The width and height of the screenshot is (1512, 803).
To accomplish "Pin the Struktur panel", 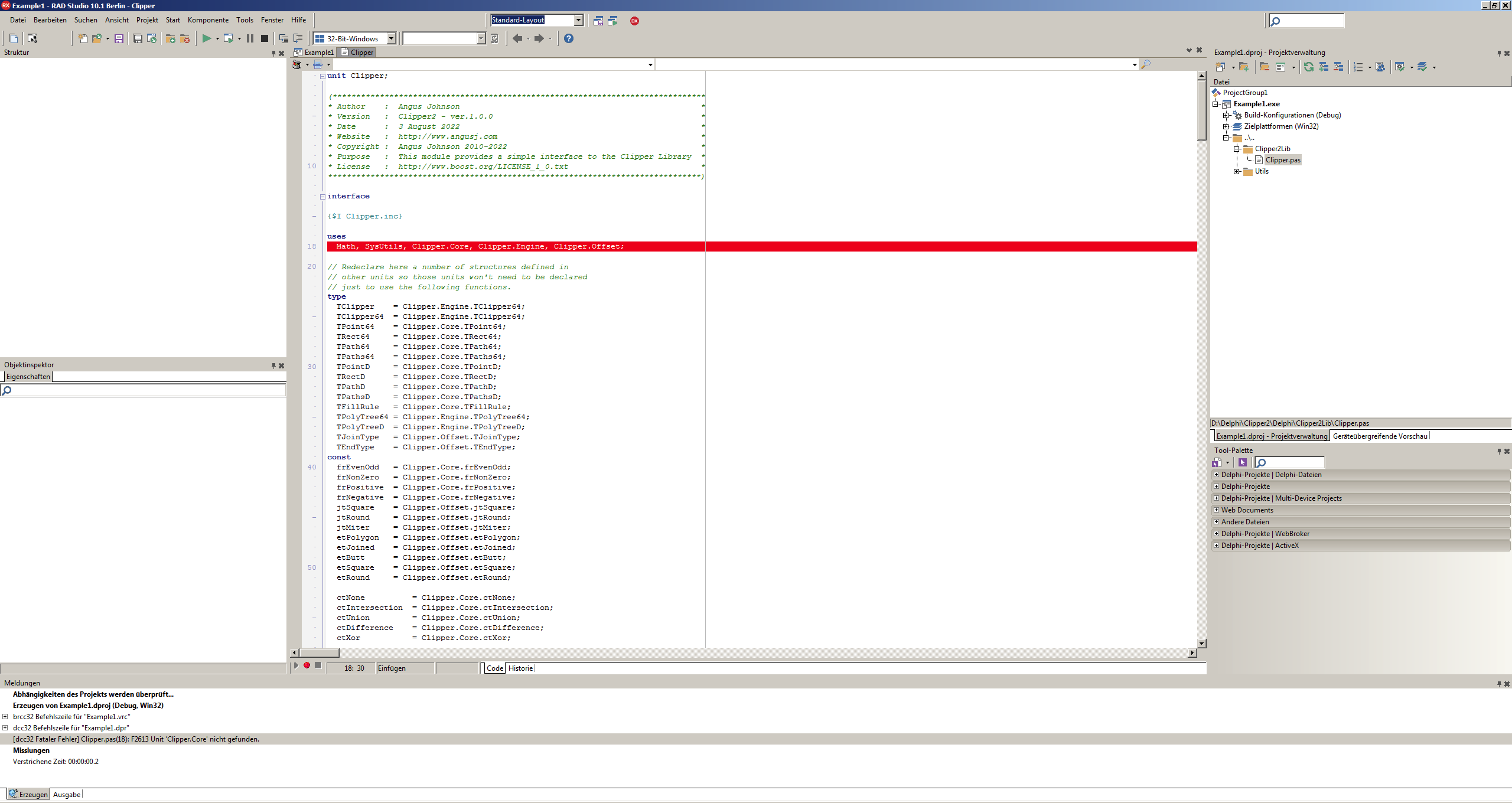I will coord(273,53).
